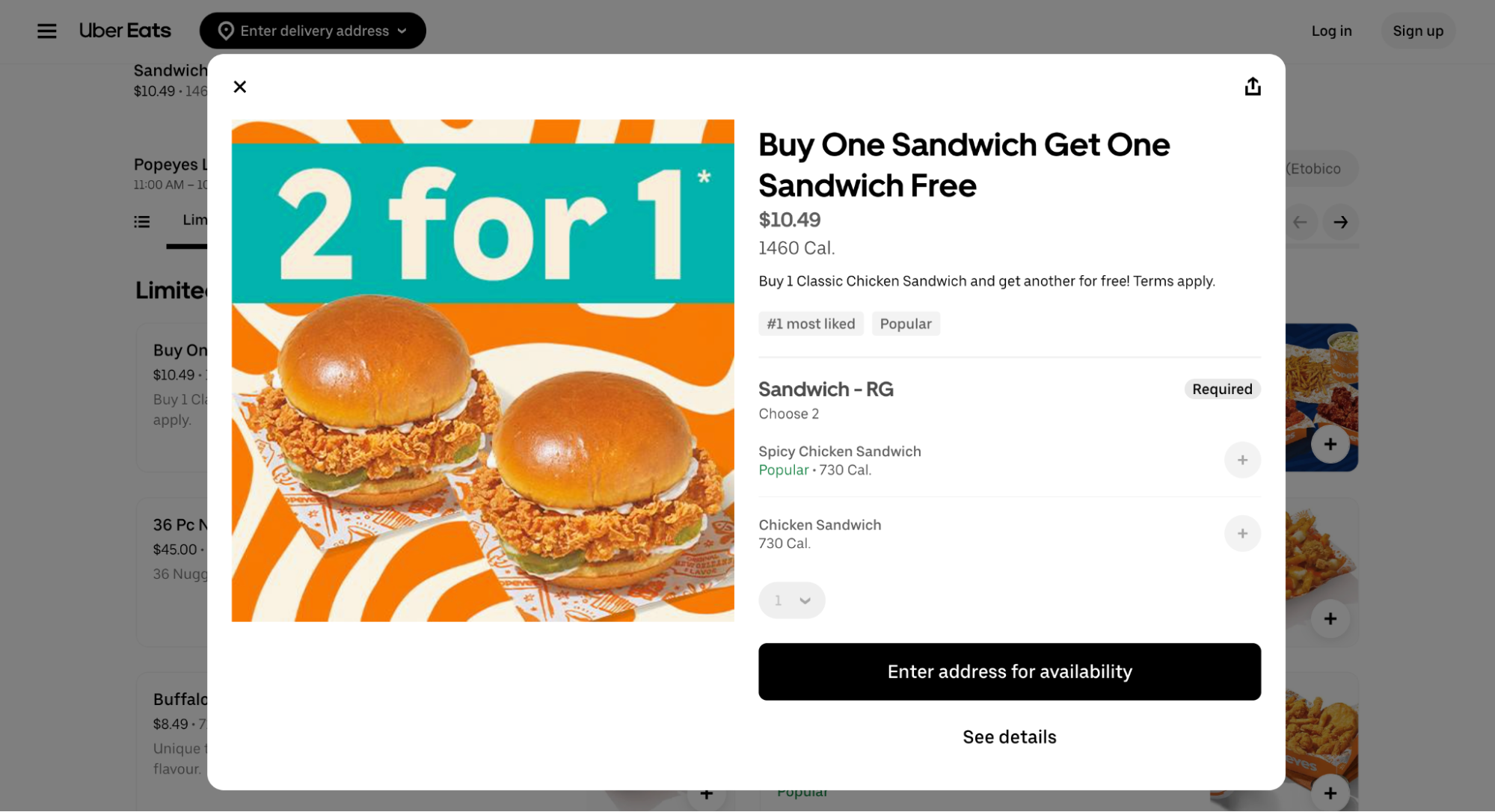Open the hamburger navigation menu
1495x812 pixels.
(46, 31)
